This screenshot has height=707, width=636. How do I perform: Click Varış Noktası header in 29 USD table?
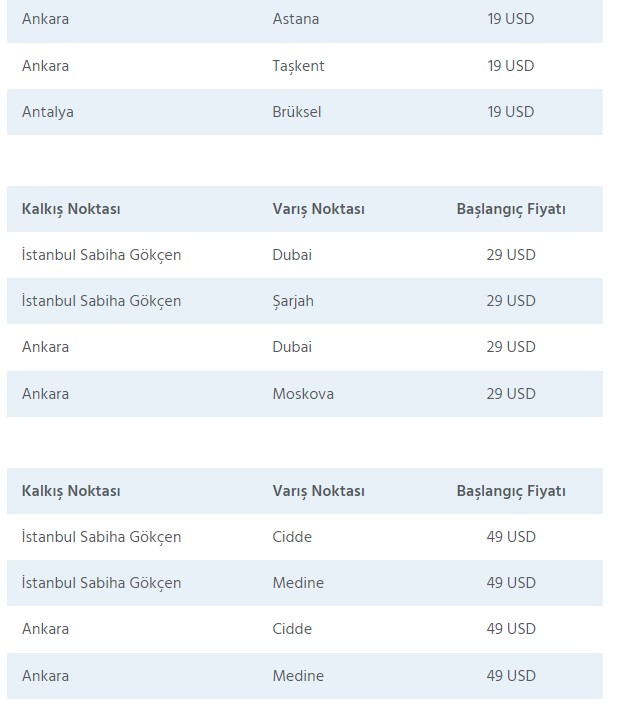(x=318, y=209)
